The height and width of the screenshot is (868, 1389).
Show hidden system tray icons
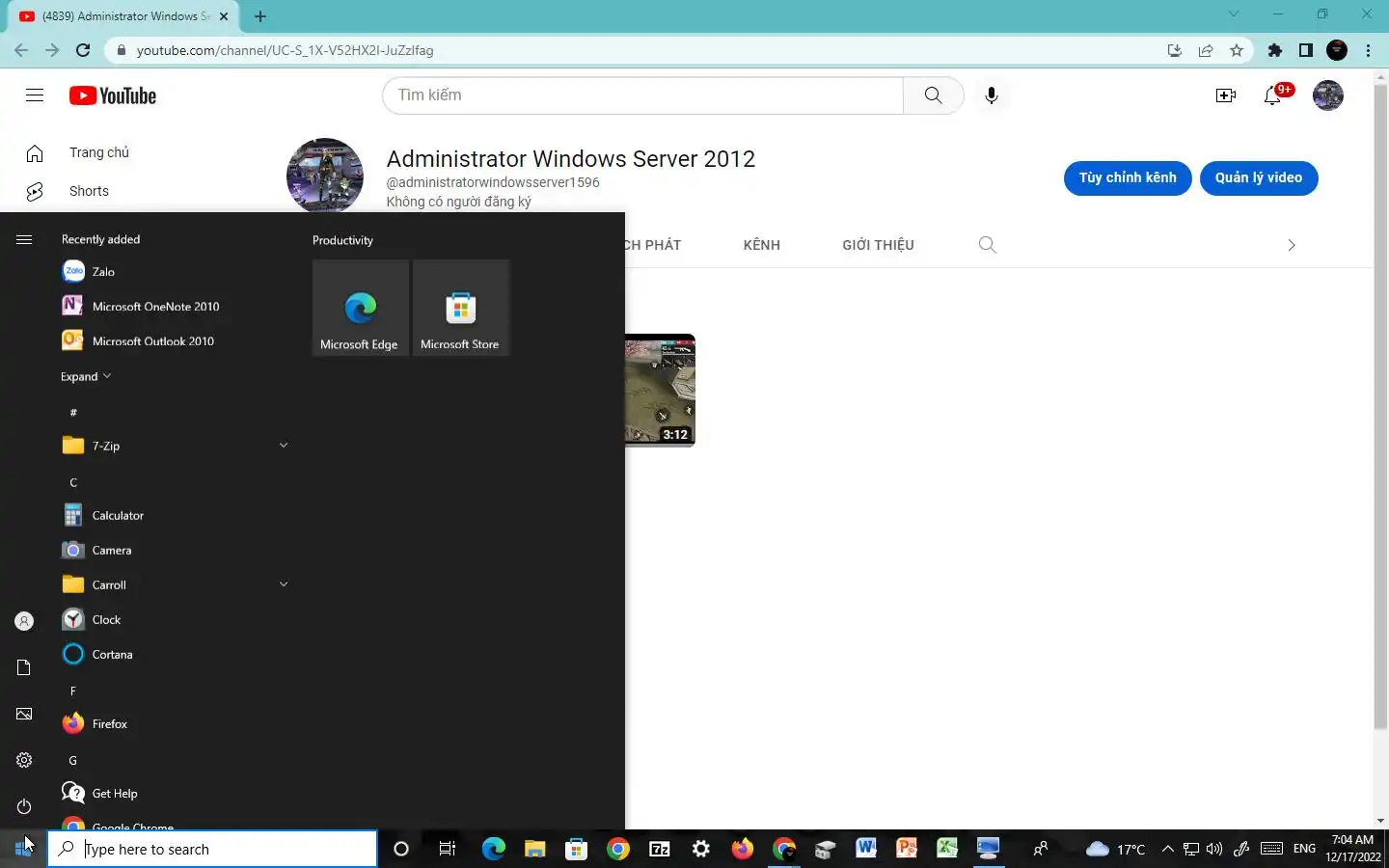tap(1167, 849)
